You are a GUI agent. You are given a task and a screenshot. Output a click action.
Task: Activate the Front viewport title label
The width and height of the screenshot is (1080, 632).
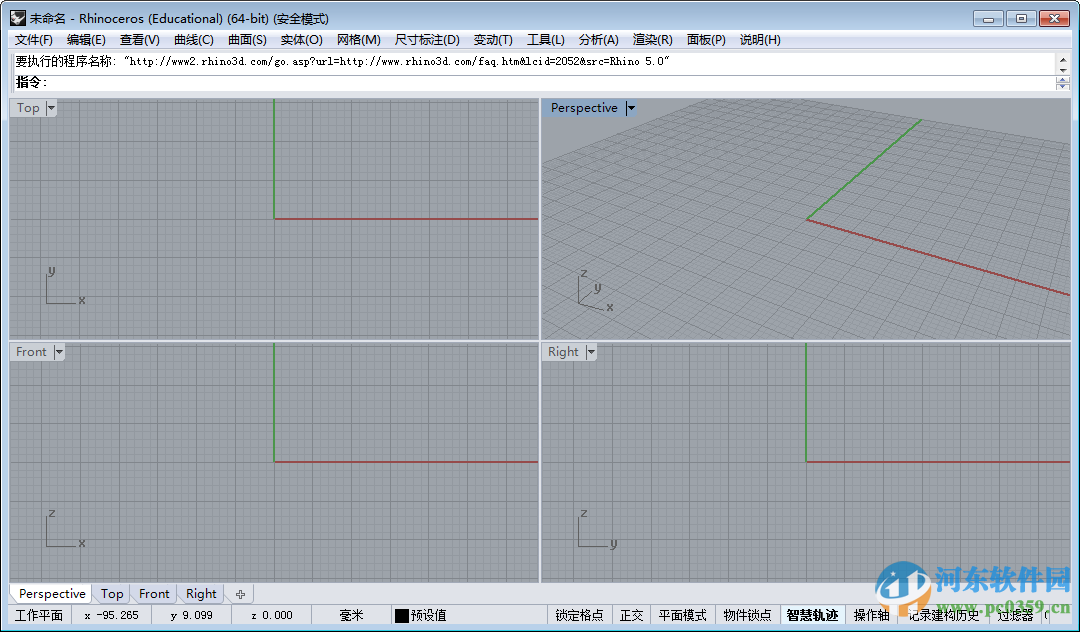pos(31,352)
